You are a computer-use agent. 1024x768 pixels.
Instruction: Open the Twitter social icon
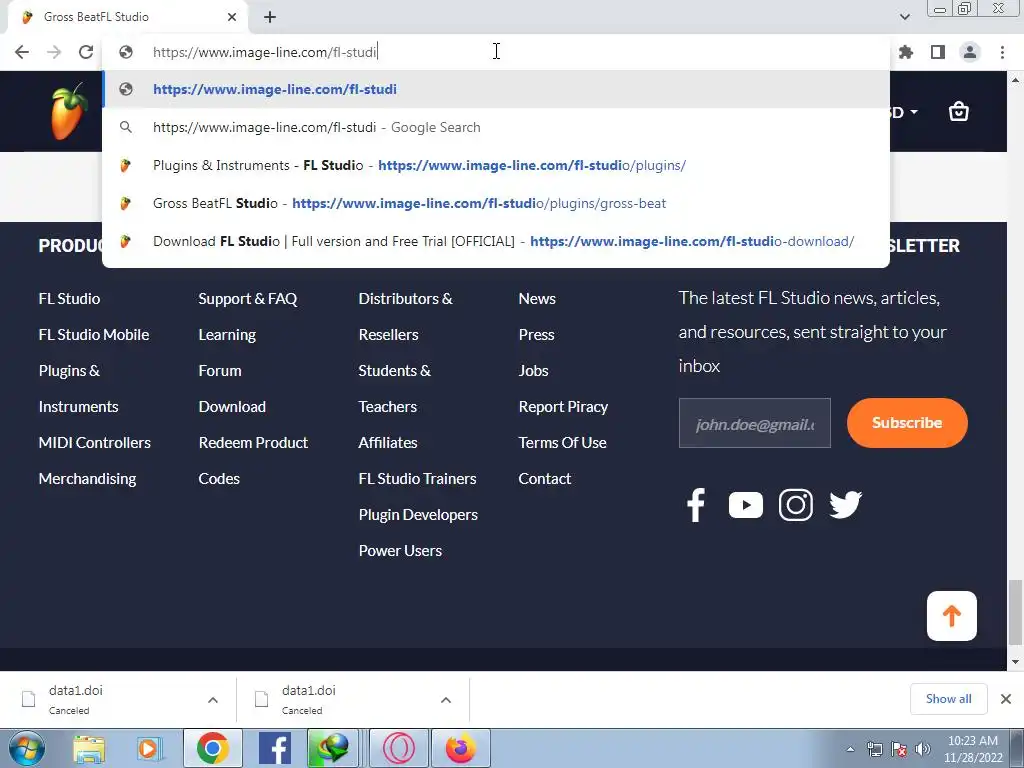846,505
